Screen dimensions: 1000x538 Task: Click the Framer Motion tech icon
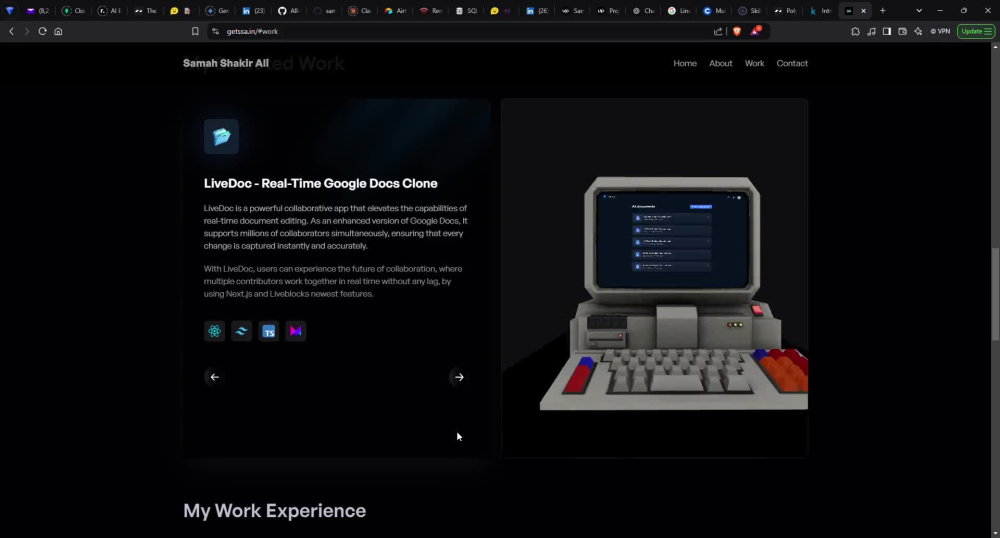click(x=295, y=331)
